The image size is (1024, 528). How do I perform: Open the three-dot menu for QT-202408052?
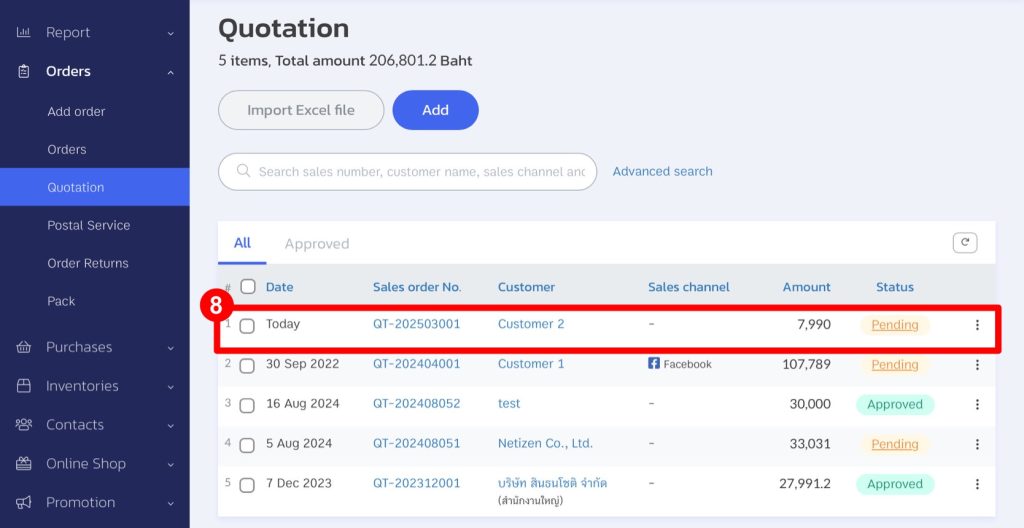[x=977, y=404]
